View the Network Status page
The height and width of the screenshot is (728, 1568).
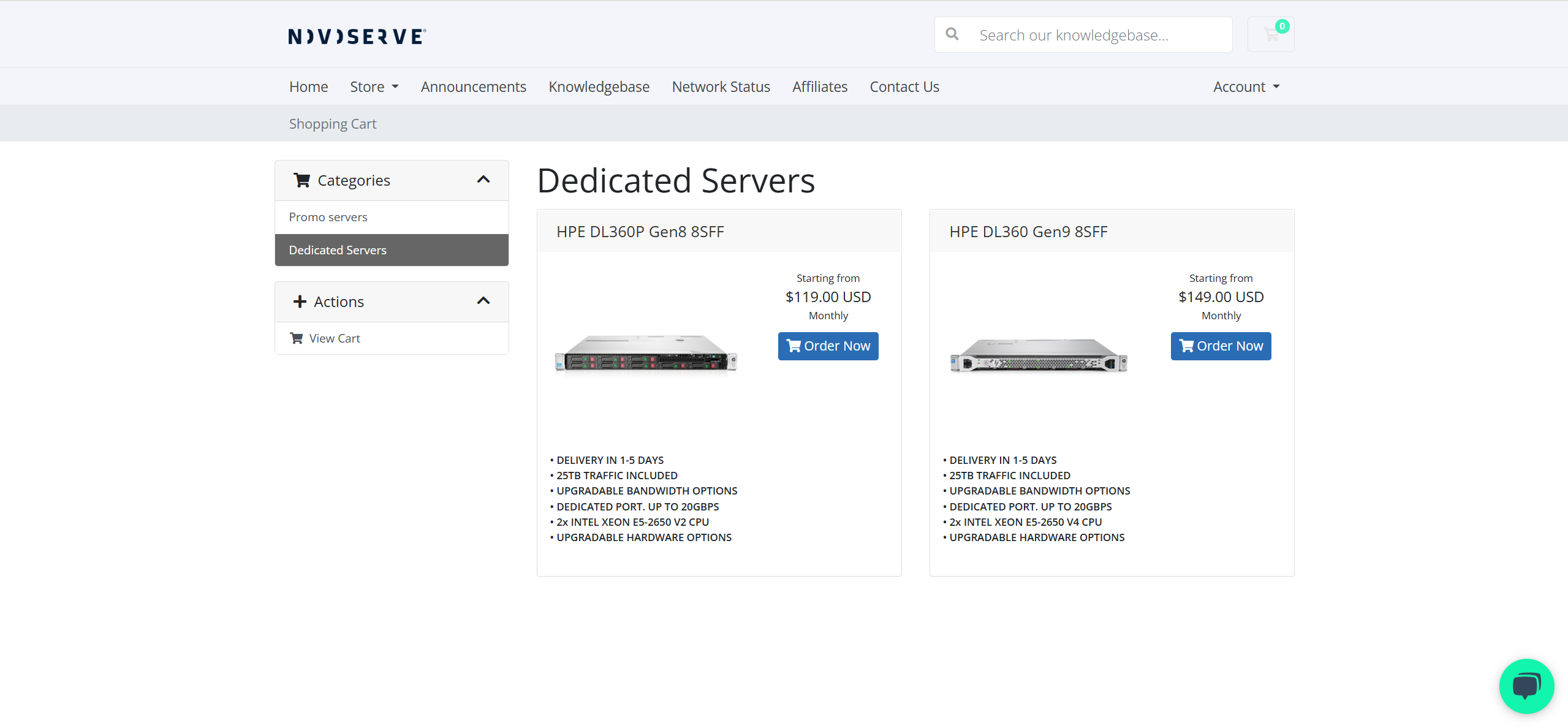721,86
